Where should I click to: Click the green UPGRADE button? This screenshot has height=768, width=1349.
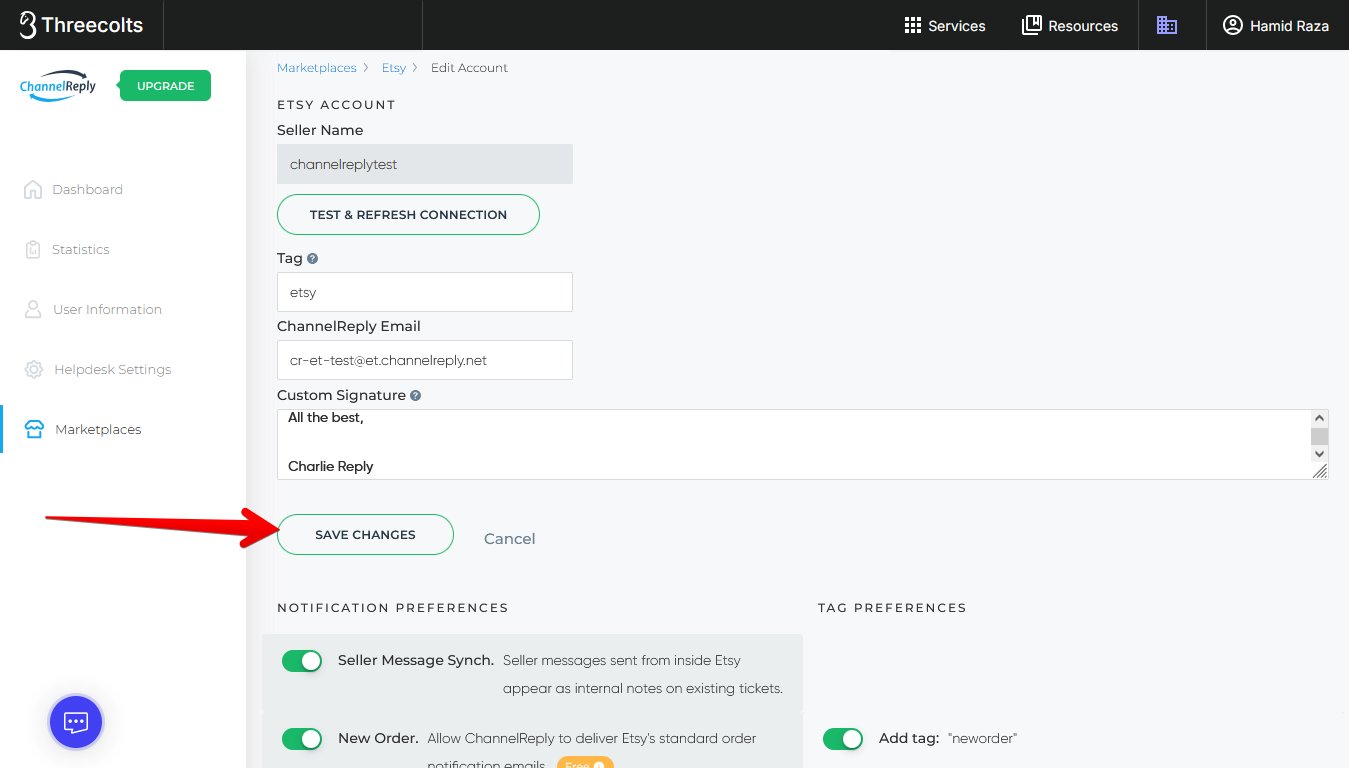coord(165,86)
